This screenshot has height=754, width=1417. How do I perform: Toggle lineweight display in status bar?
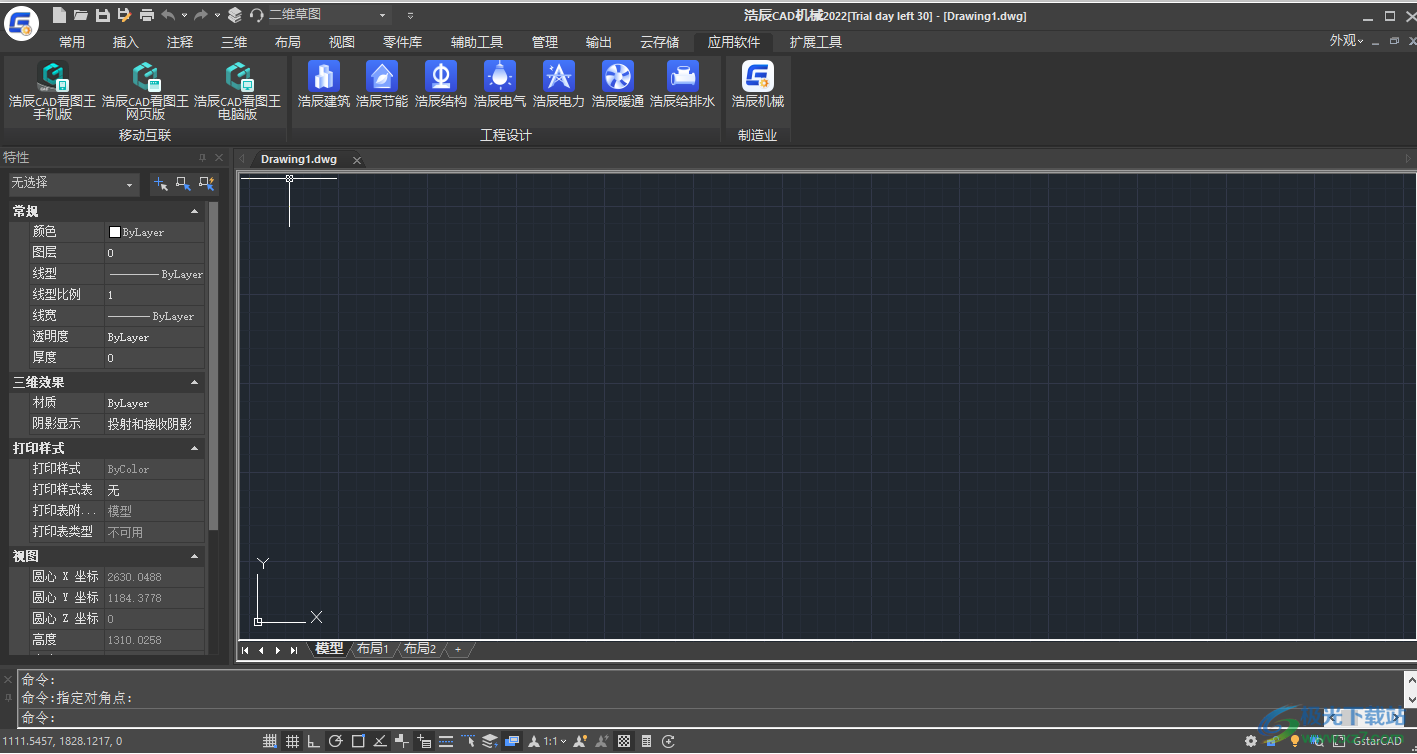pyautogui.click(x=446, y=741)
